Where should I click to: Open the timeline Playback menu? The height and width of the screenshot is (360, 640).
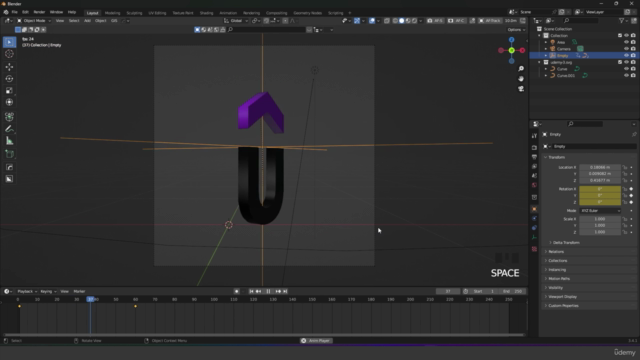27,291
